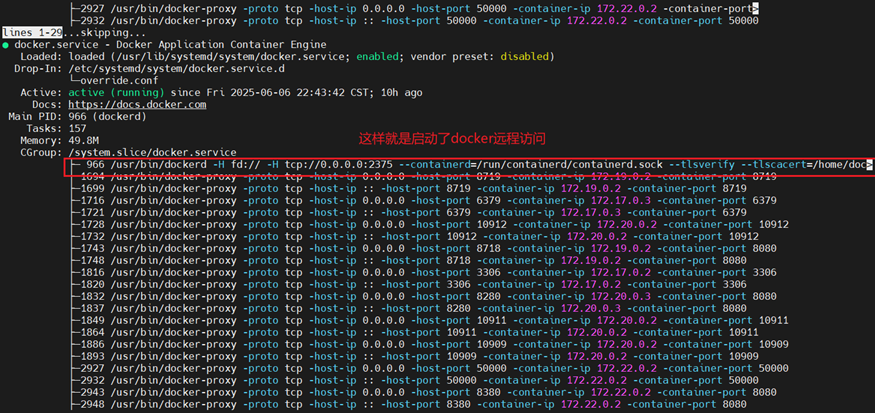
Task: Click the process row with PID 2948
Action: 410,405
